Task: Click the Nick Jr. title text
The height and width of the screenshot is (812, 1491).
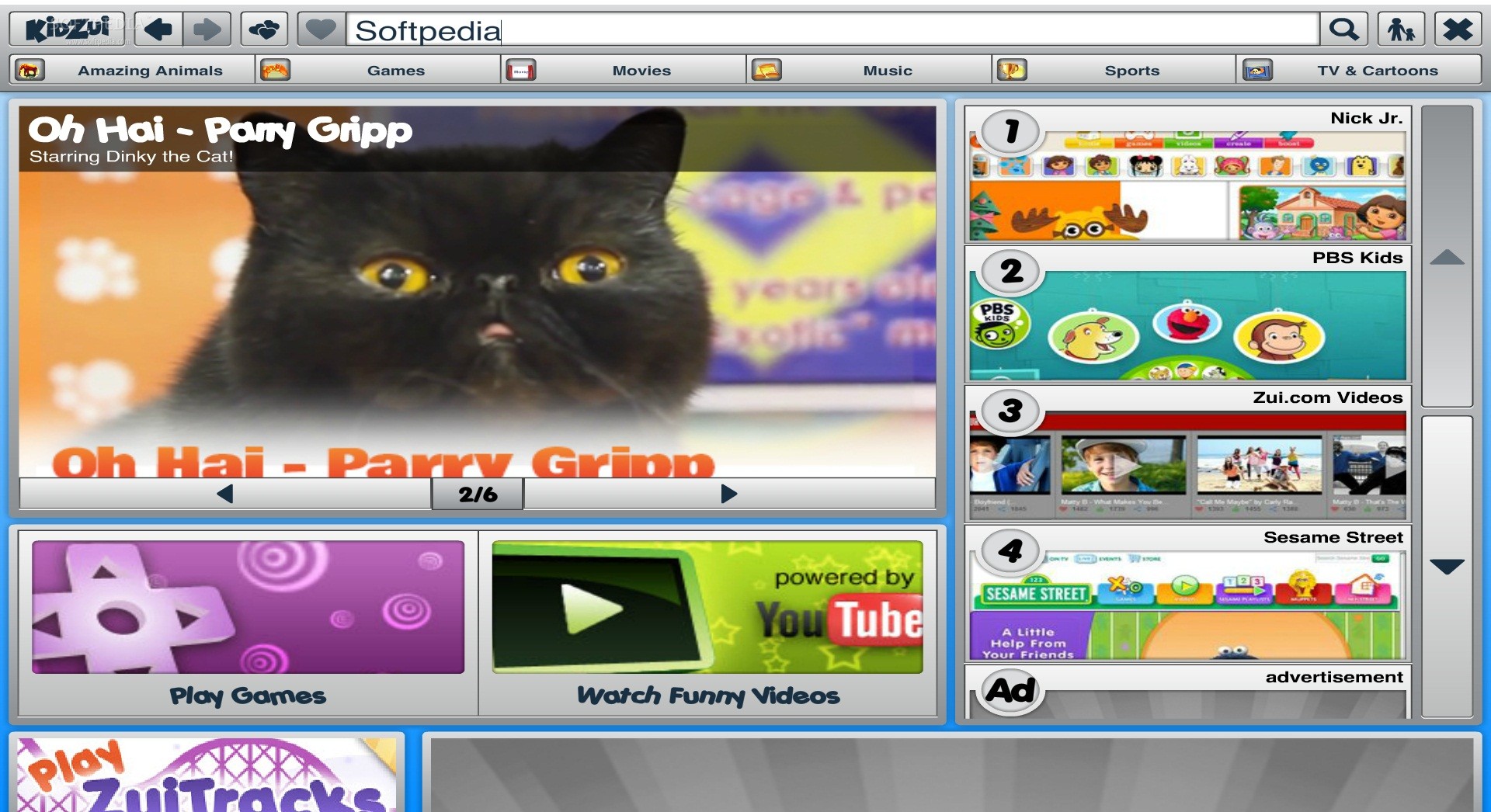Action: coord(1367,118)
